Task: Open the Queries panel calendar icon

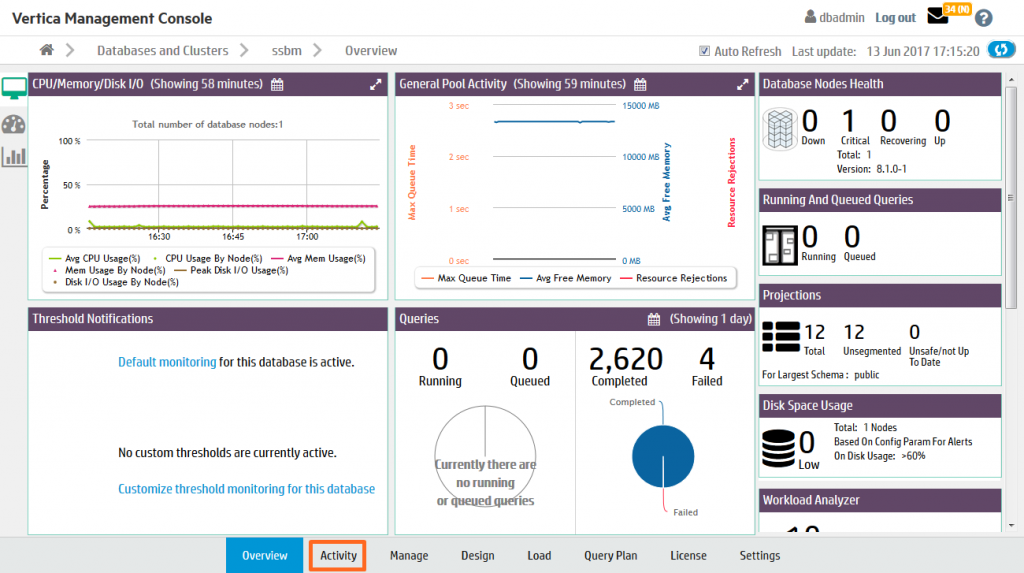Action: tap(654, 319)
